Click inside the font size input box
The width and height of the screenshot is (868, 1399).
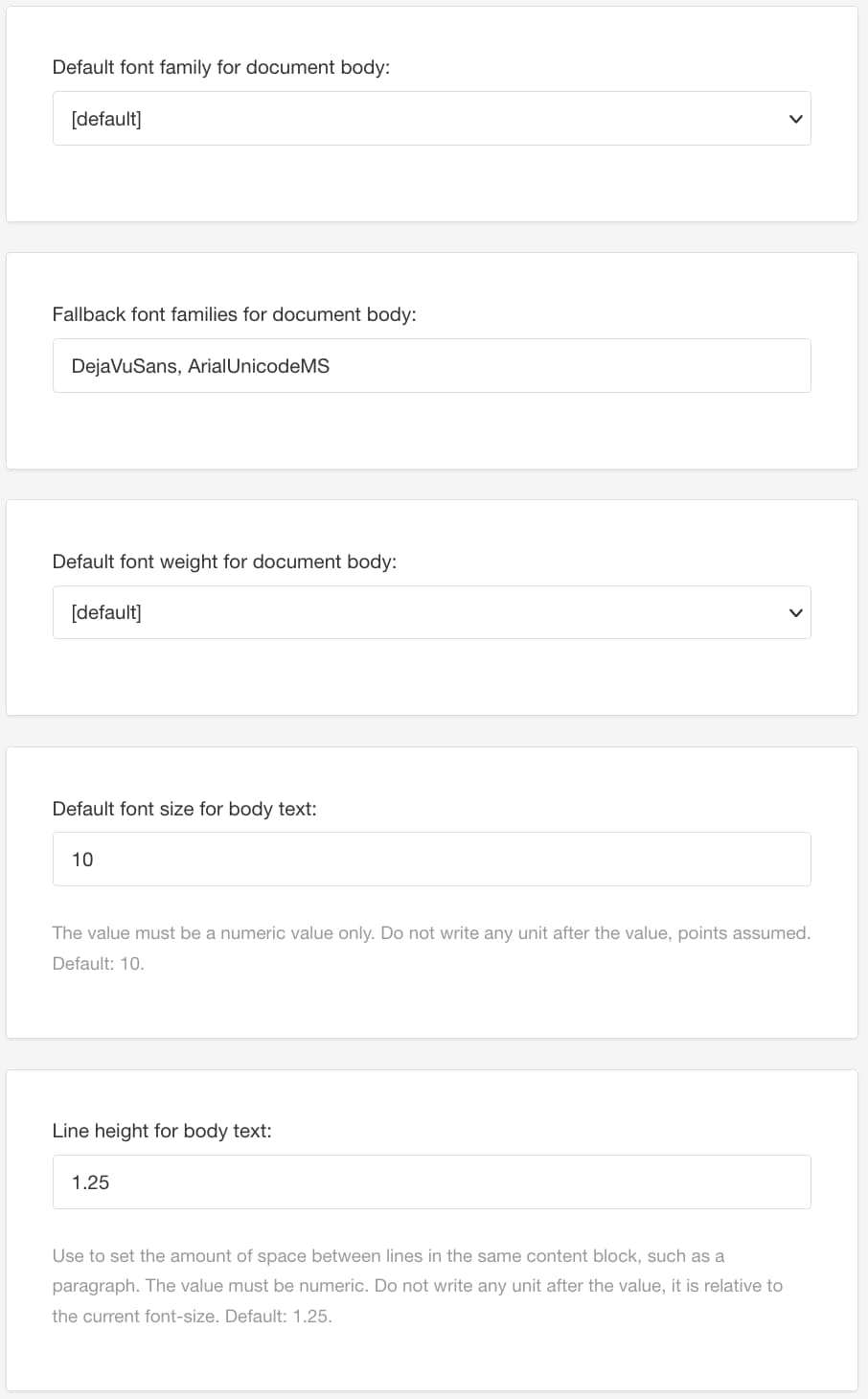(x=431, y=859)
